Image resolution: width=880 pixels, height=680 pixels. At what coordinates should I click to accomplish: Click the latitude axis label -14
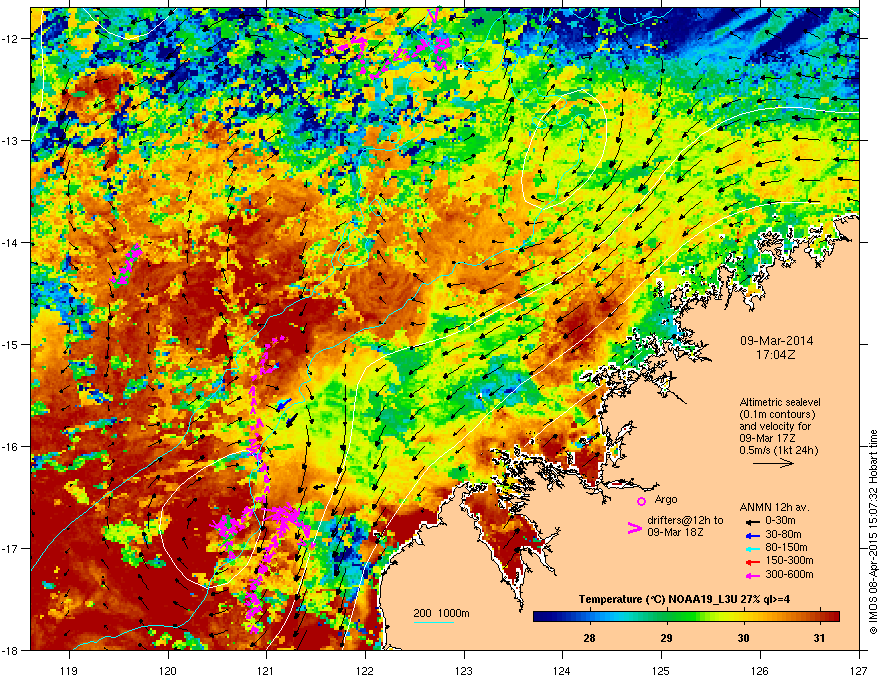pyautogui.click(x=11, y=242)
